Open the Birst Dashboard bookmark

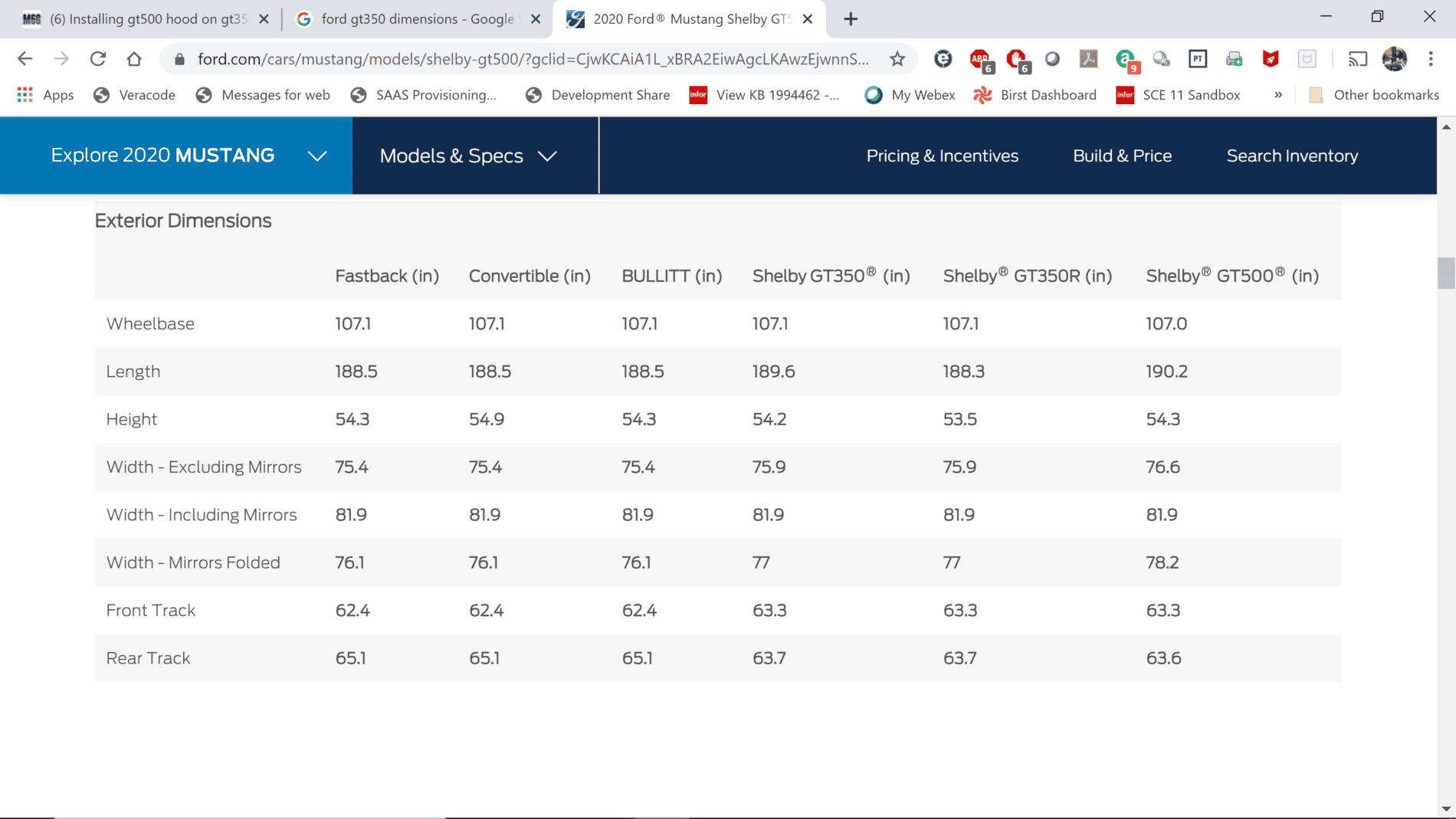[x=1035, y=95]
